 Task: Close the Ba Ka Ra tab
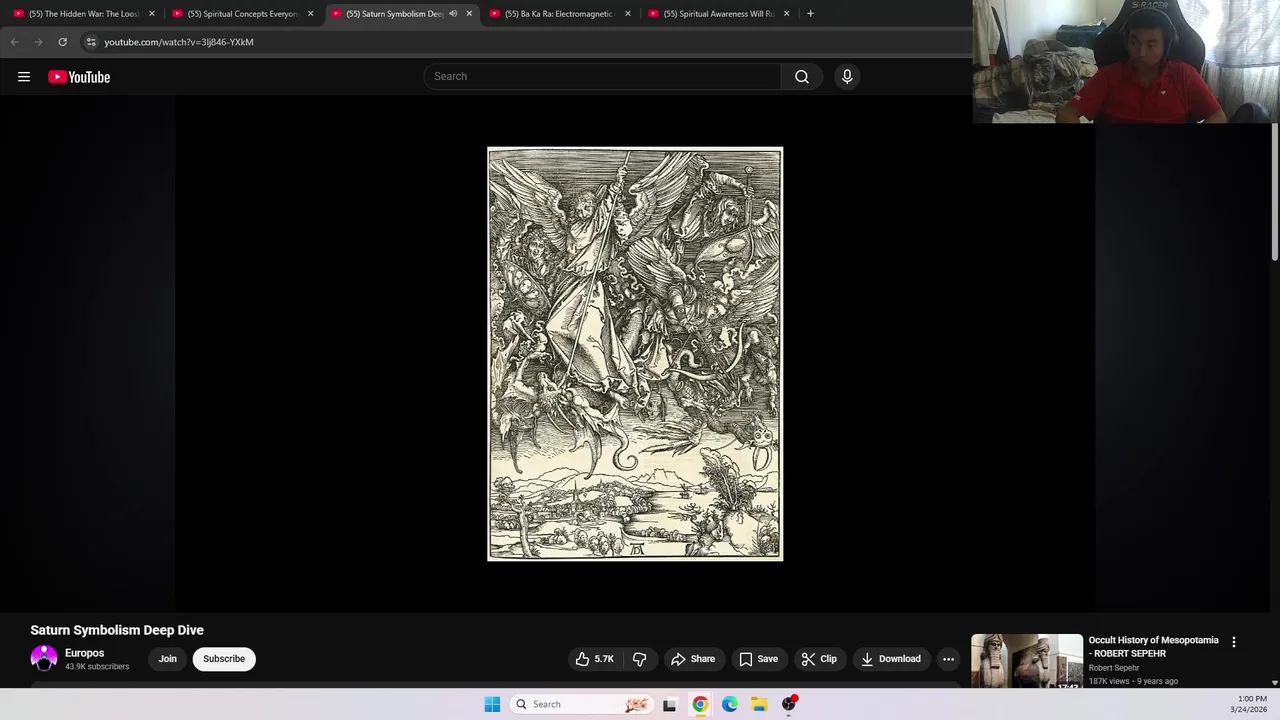click(628, 14)
